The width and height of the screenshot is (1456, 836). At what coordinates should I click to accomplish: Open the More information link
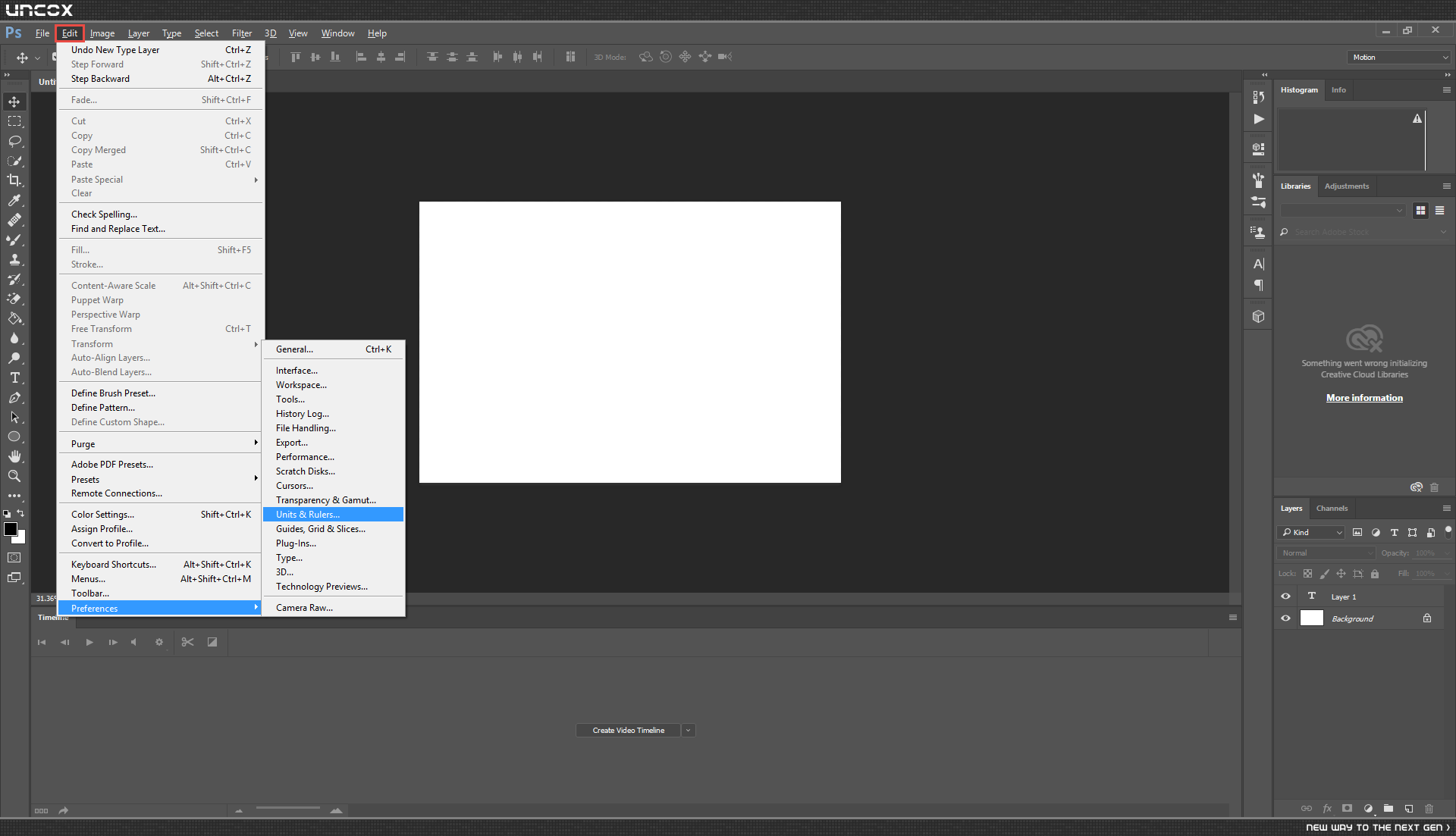coord(1364,398)
